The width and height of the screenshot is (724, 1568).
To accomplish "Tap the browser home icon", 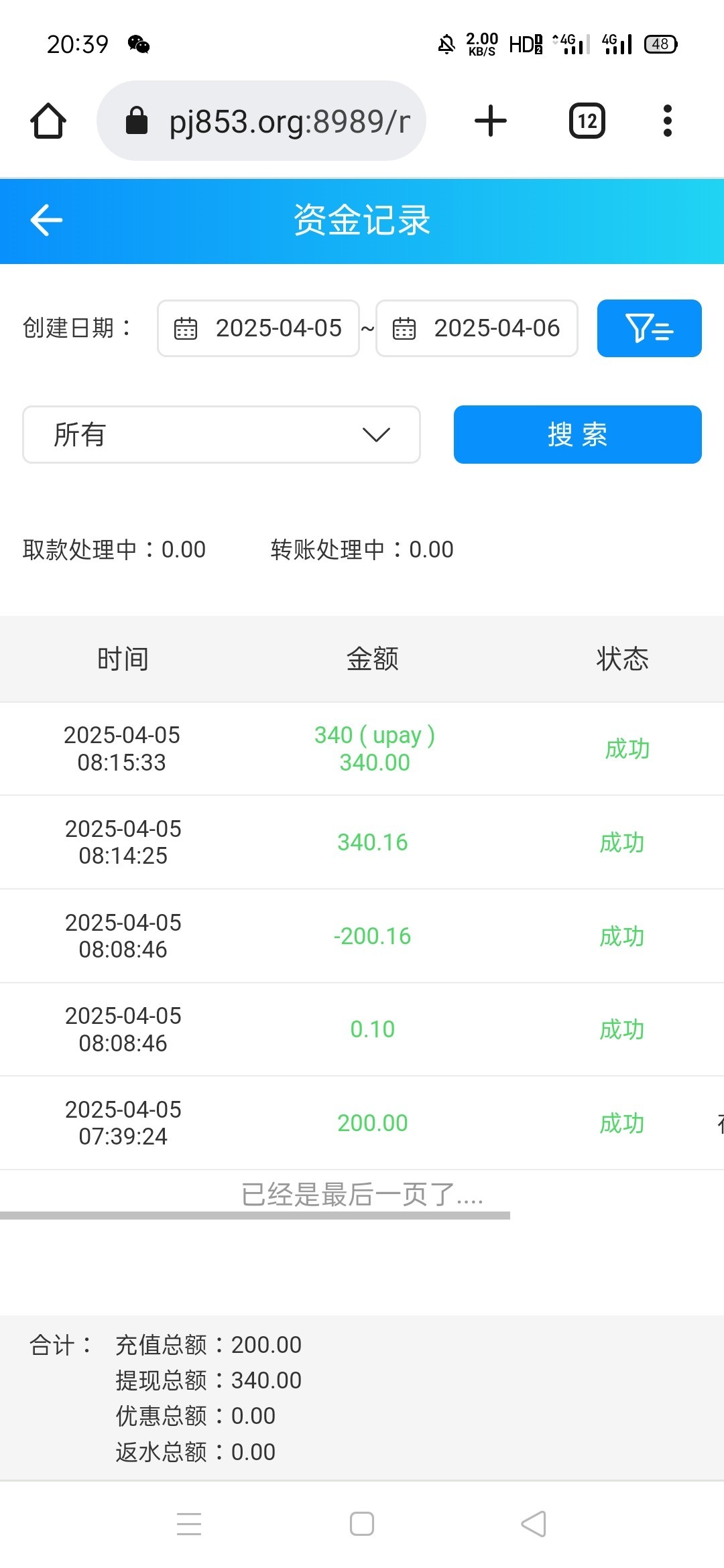I will click(x=48, y=121).
